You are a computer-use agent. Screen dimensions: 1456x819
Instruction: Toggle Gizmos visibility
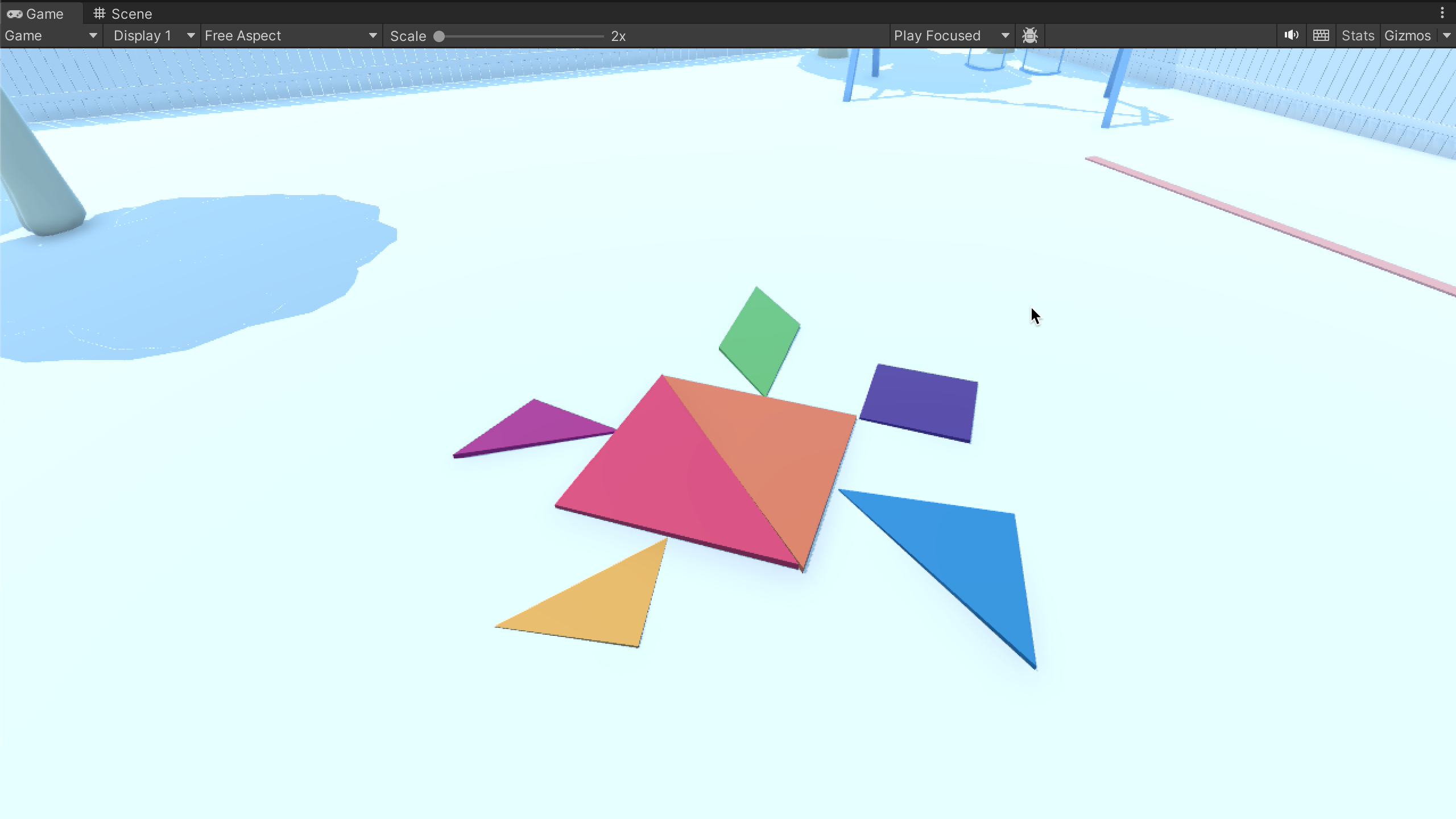(1407, 35)
